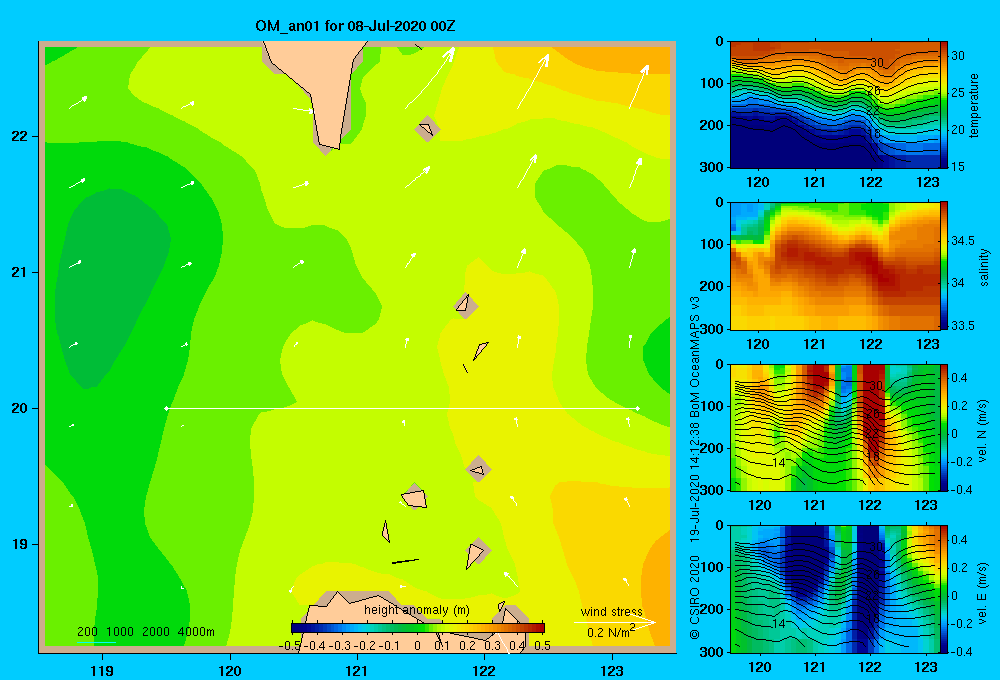The image size is (1000, 680).
Task: Click the vel. E color scale bar
Action: 944,589
